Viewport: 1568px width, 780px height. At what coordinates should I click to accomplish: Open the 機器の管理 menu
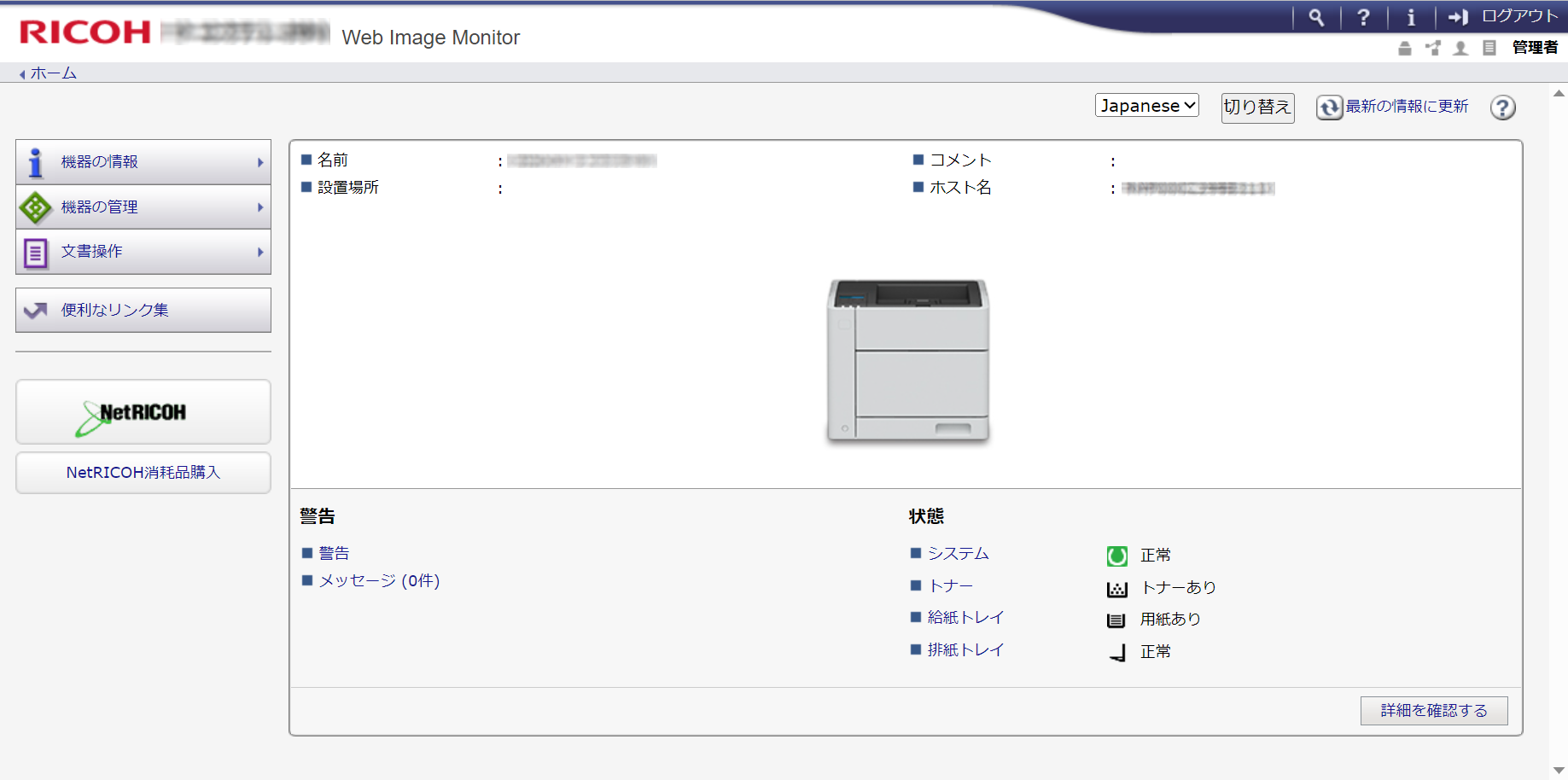coord(143,207)
